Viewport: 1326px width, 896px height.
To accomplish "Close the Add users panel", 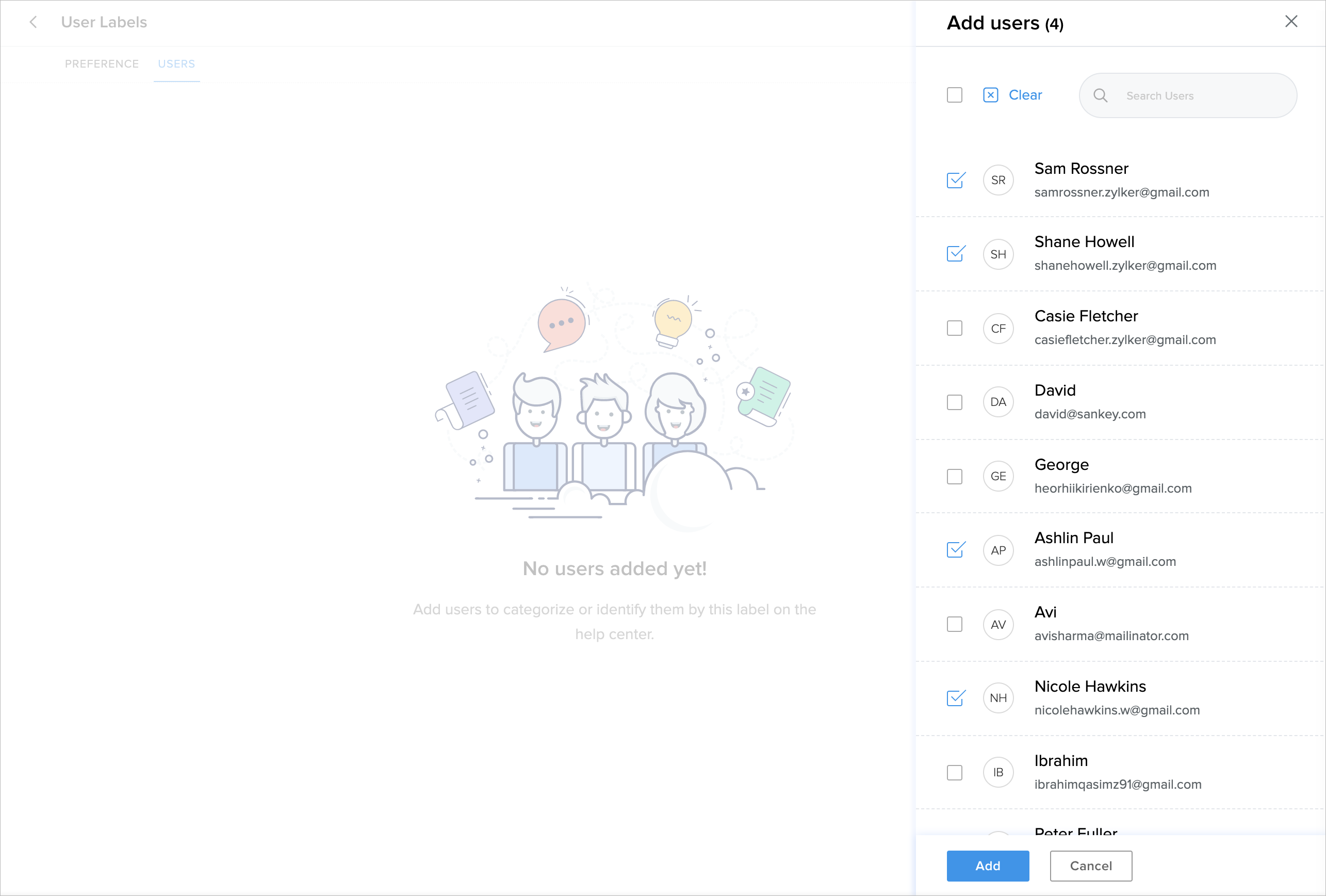I will tap(1290, 22).
